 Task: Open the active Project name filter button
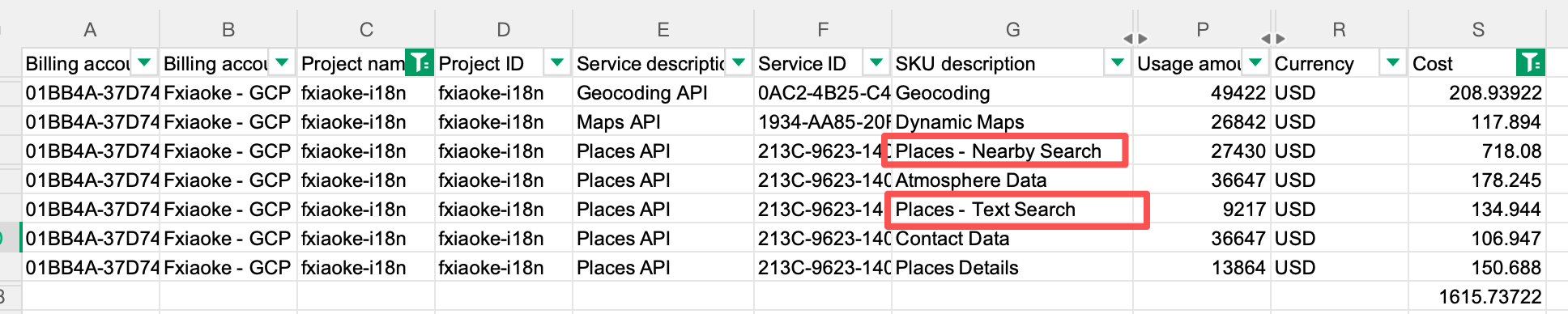pos(420,62)
